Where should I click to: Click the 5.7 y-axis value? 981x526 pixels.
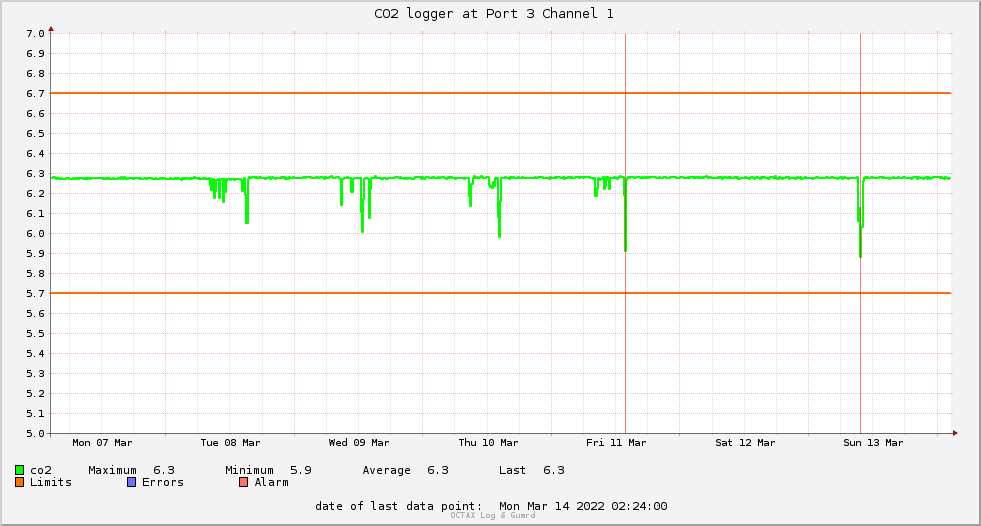35,294
